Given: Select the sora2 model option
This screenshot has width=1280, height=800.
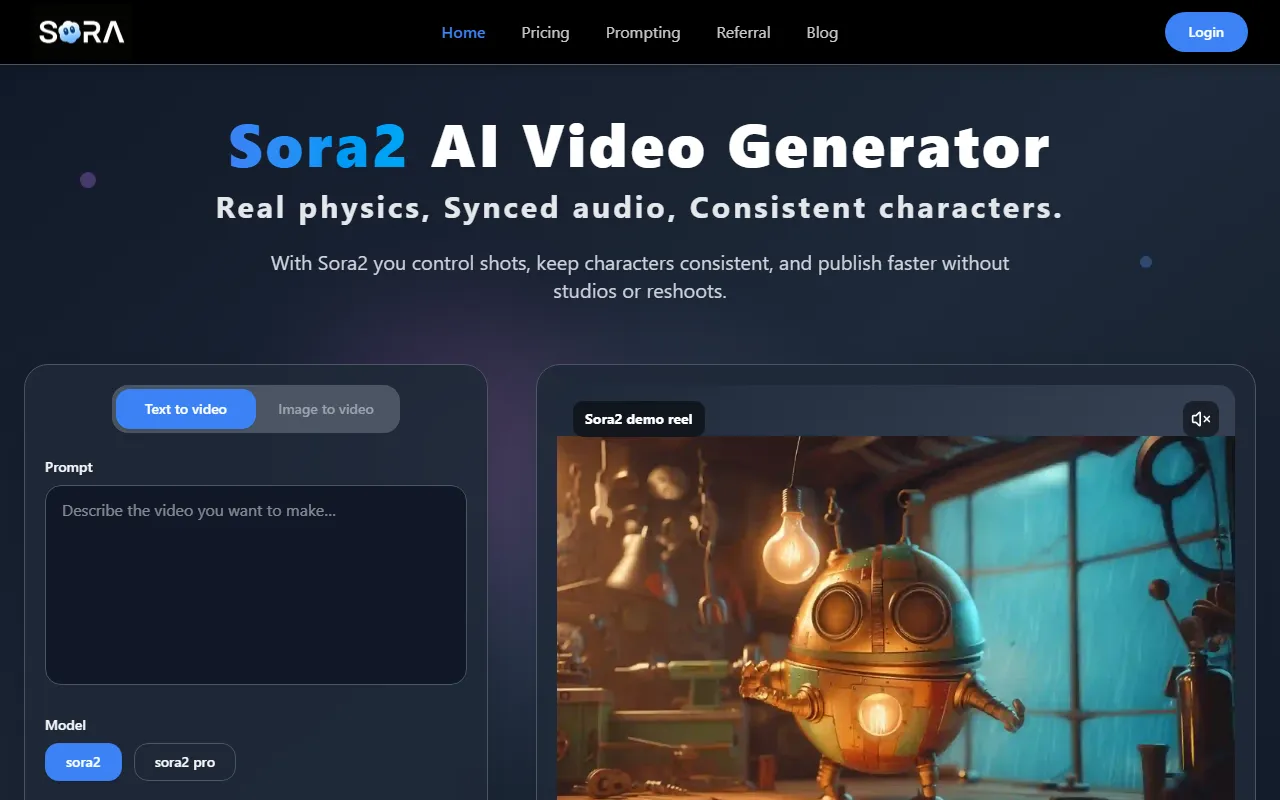Looking at the screenshot, I should coord(83,762).
